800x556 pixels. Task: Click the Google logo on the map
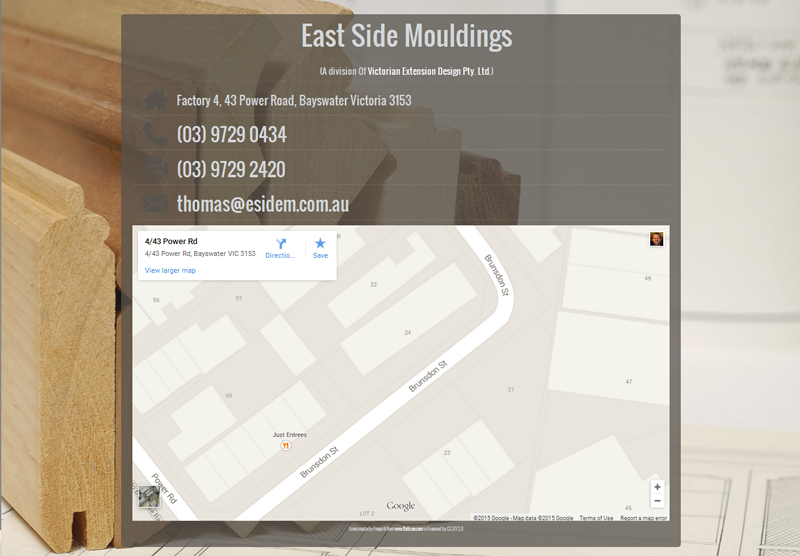[x=401, y=506]
